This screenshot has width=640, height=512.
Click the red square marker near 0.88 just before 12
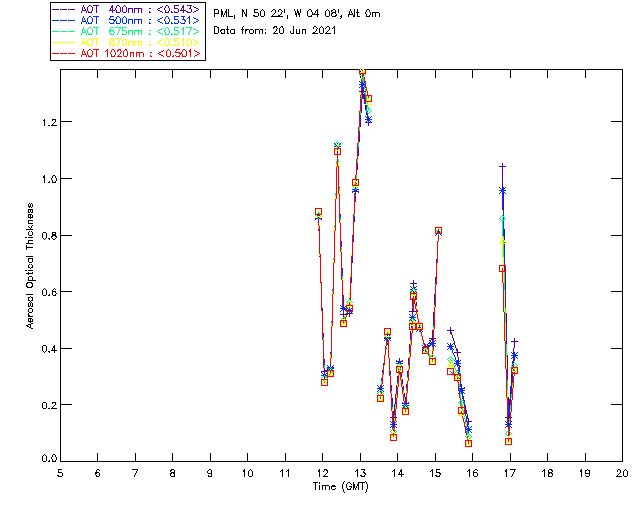[318, 211]
